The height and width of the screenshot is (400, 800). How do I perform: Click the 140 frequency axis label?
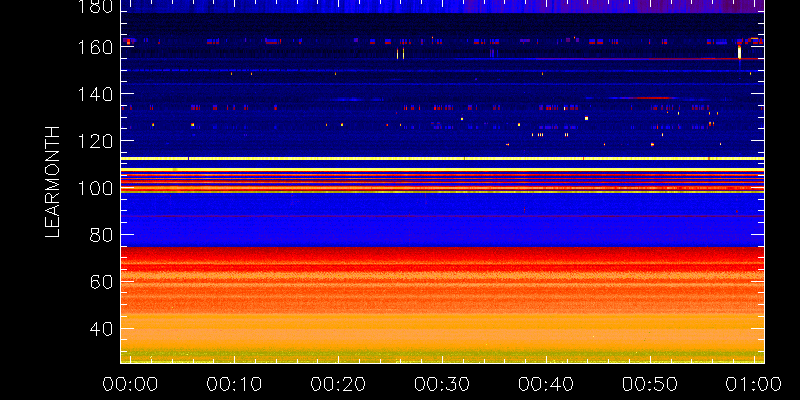[x=95, y=94]
